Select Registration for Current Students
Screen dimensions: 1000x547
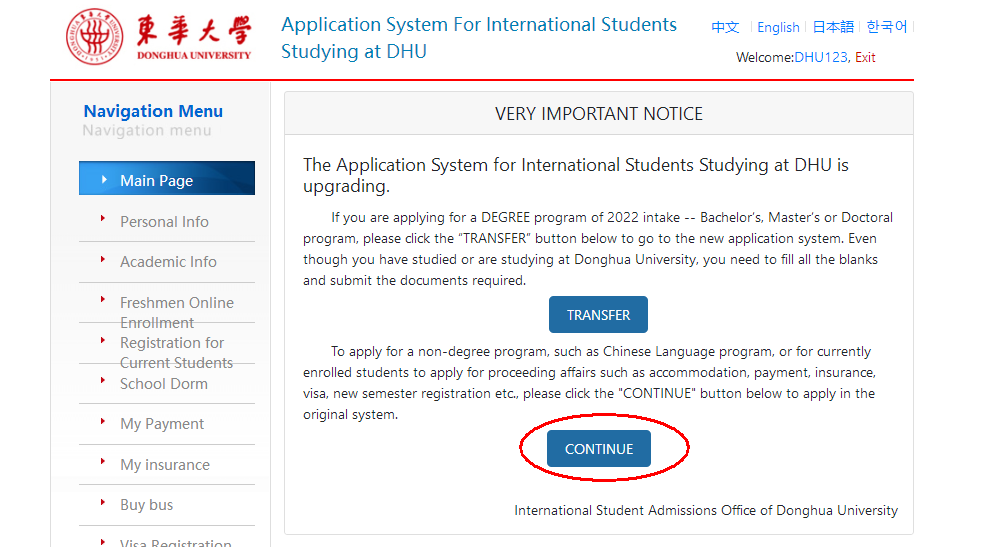[x=177, y=353]
